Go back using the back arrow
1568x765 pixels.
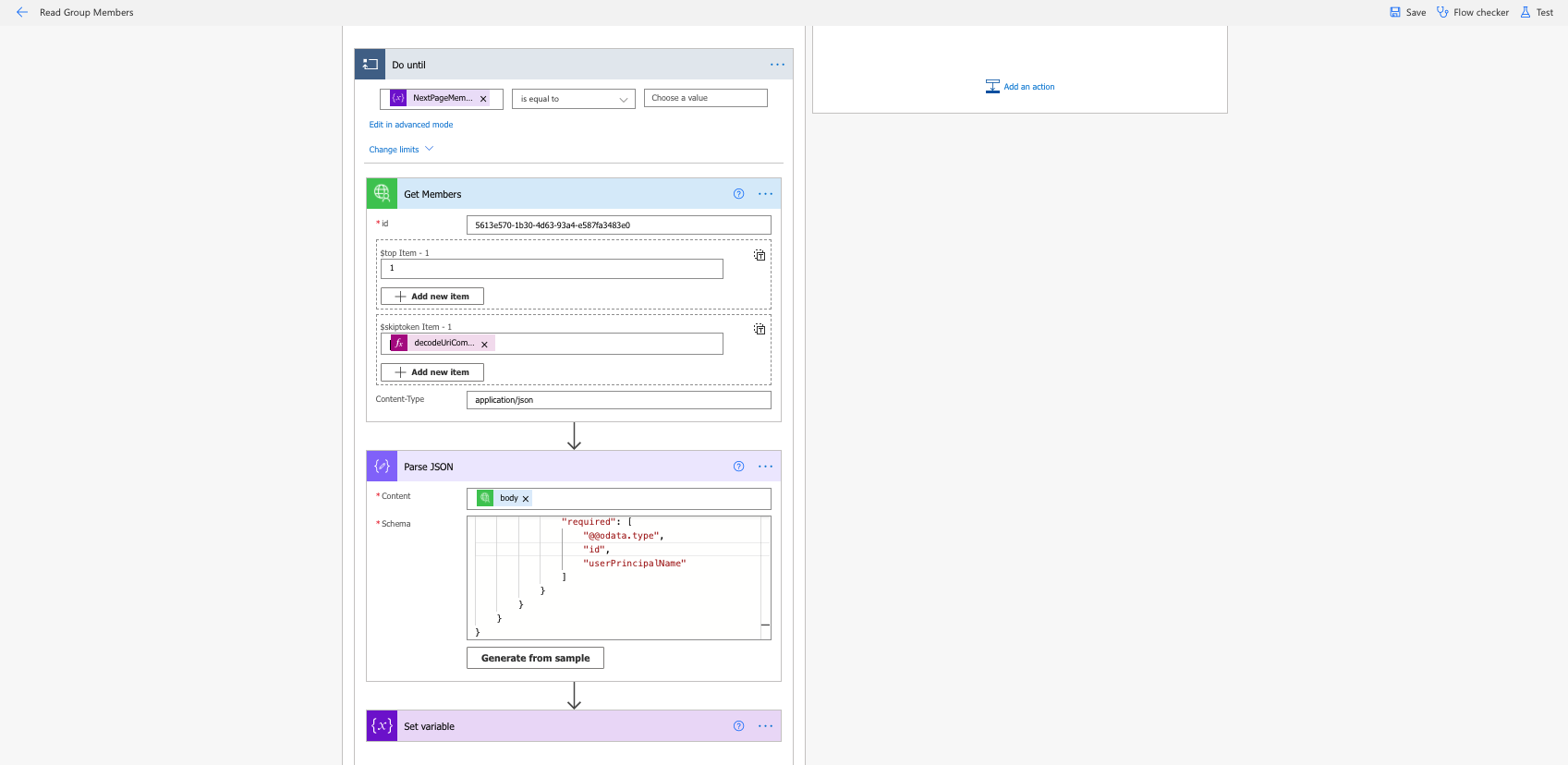pyautogui.click(x=22, y=12)
